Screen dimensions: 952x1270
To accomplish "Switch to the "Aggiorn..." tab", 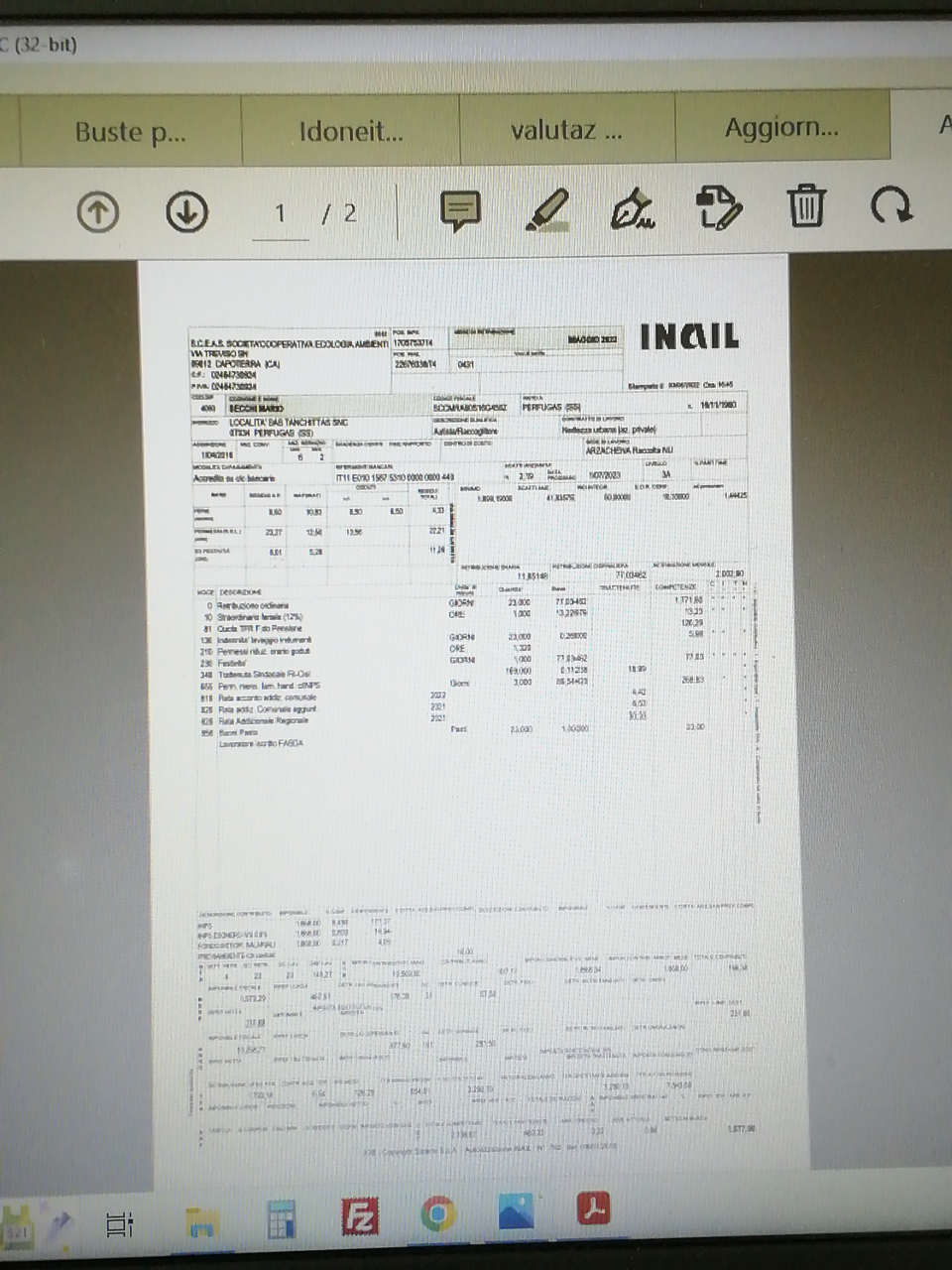I will [781, 127].
